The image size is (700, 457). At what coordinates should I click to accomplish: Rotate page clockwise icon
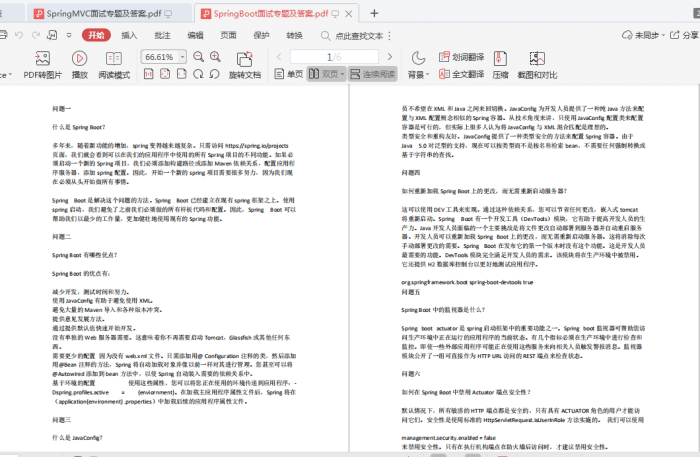click(x=198, y=74)
